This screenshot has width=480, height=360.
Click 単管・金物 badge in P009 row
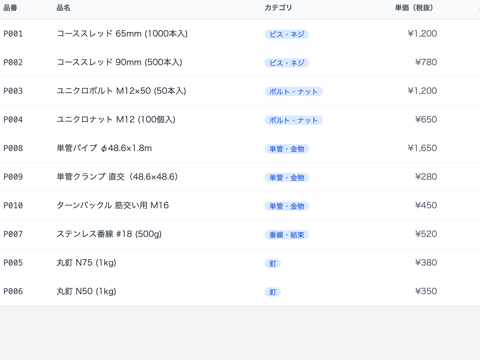[x=287, y=178]
